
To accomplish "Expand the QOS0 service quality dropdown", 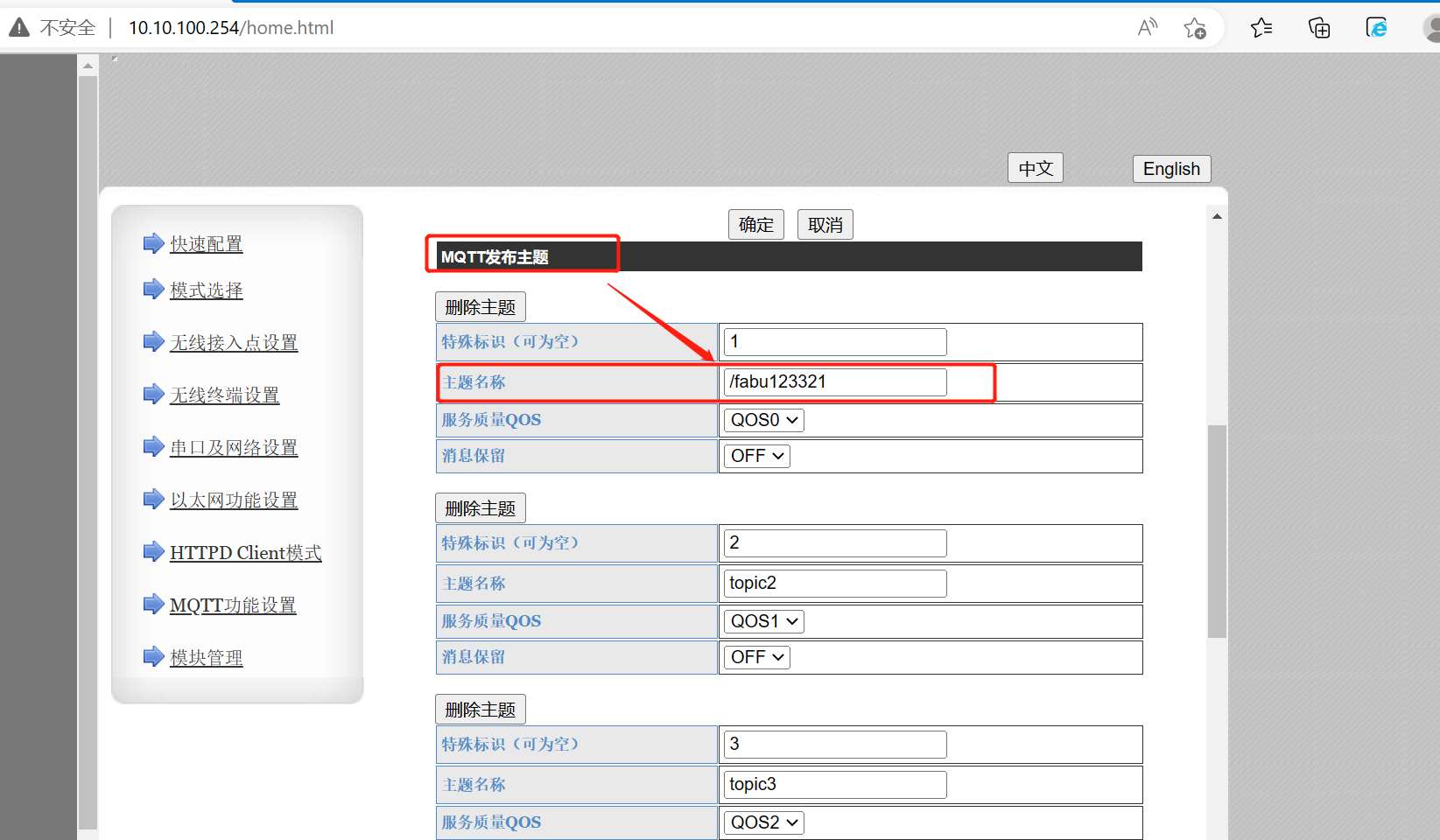I will tap(764, 420).
